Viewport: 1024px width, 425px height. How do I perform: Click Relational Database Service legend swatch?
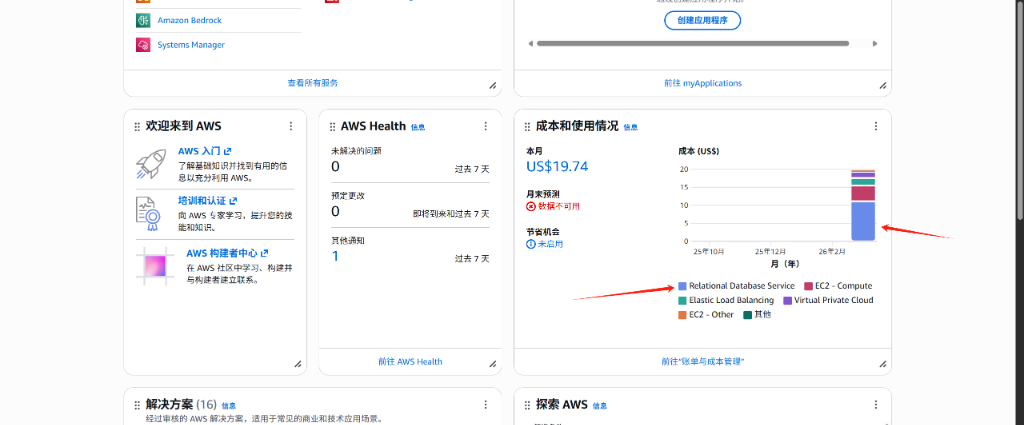(682, 286)
